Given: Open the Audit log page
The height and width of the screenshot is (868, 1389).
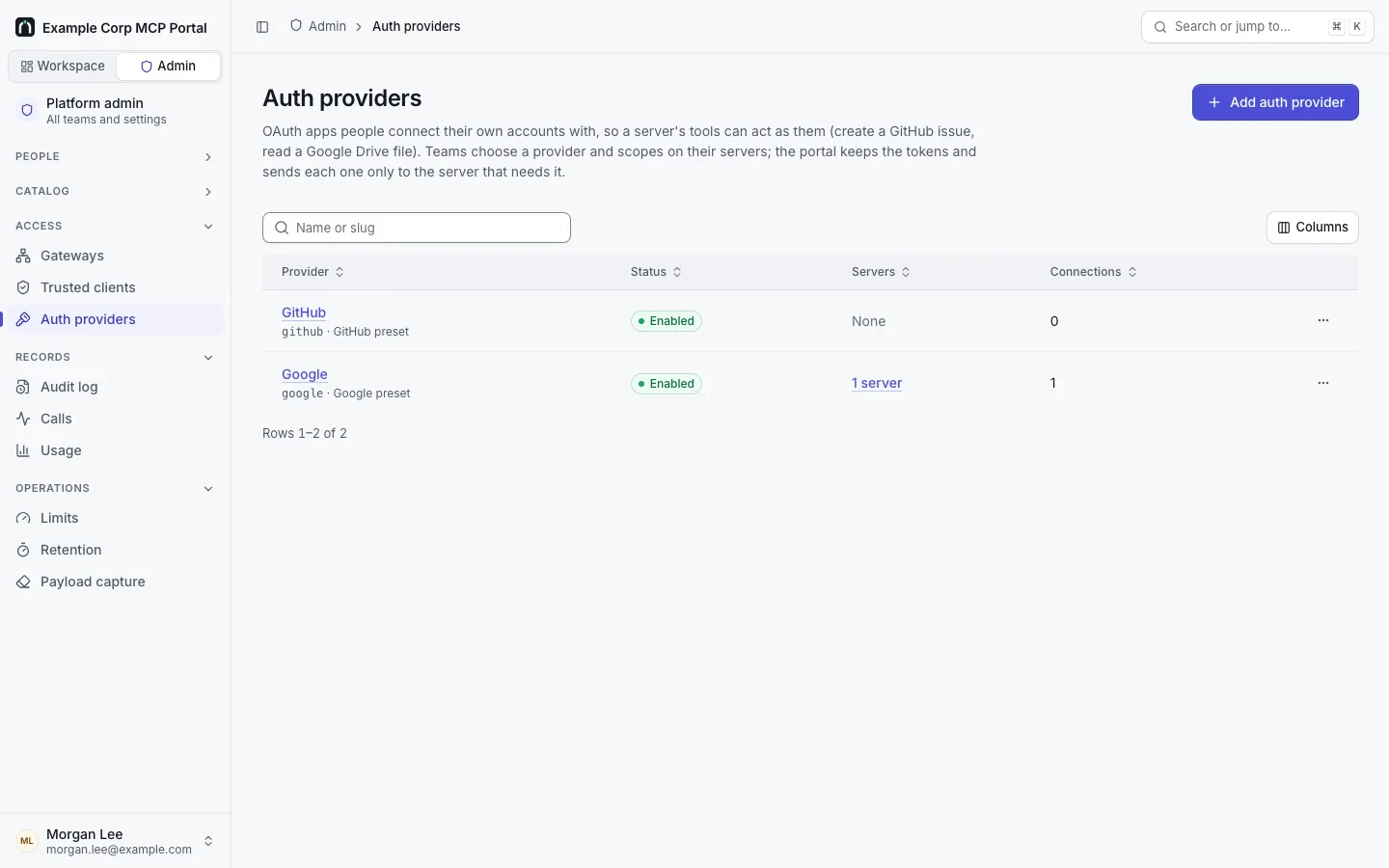Looking at the screenshot, I should pyautogui.click(x=115, y=387).
